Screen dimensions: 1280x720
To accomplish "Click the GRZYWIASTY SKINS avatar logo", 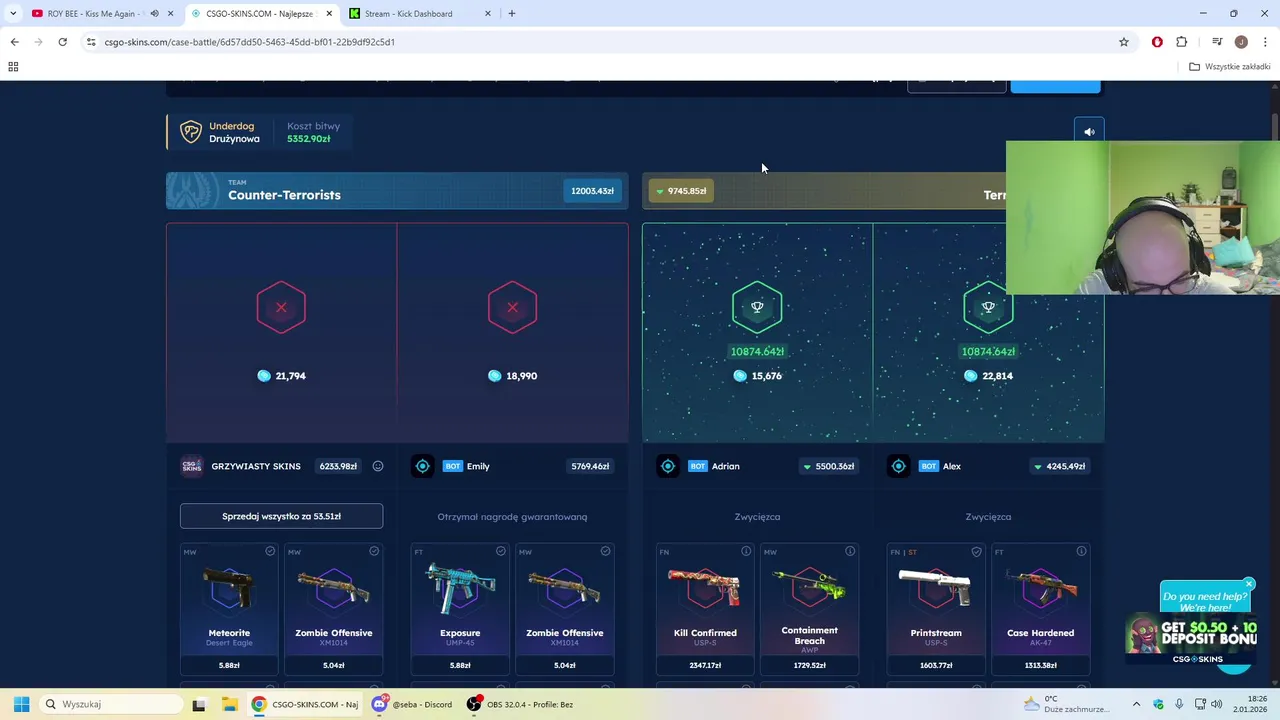I will (192, 466).
